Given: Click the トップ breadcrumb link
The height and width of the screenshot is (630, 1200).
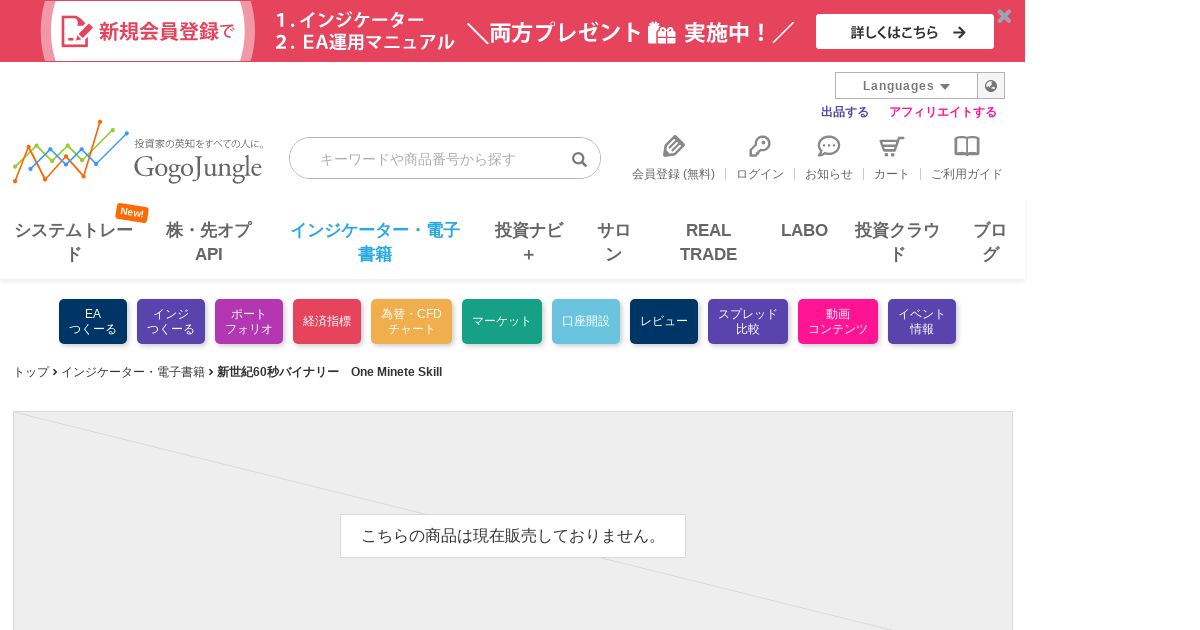Looking at the screenshot, I should pos(31,372).
